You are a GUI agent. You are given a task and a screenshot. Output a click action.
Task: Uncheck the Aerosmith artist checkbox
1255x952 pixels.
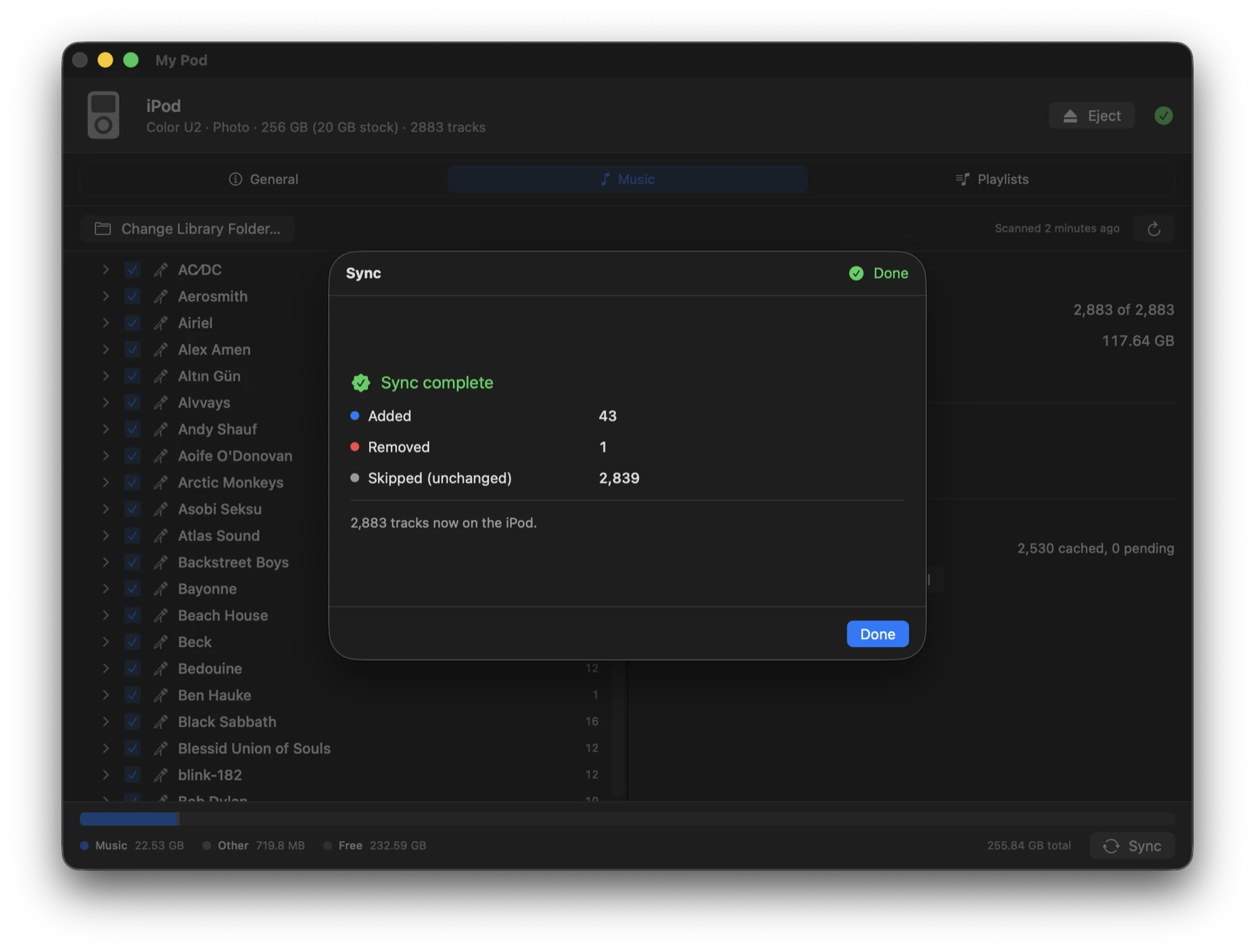pos(133,296)
